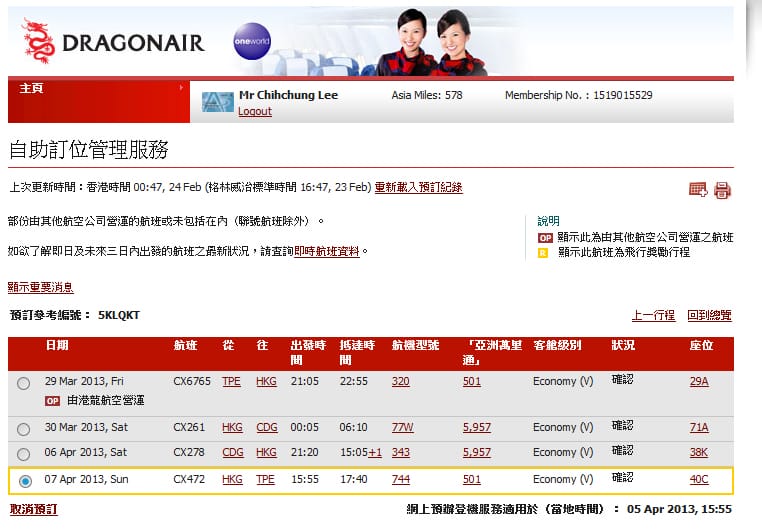Open the 主頁 main menu tab
762x529 pixels.
[99, 101]
